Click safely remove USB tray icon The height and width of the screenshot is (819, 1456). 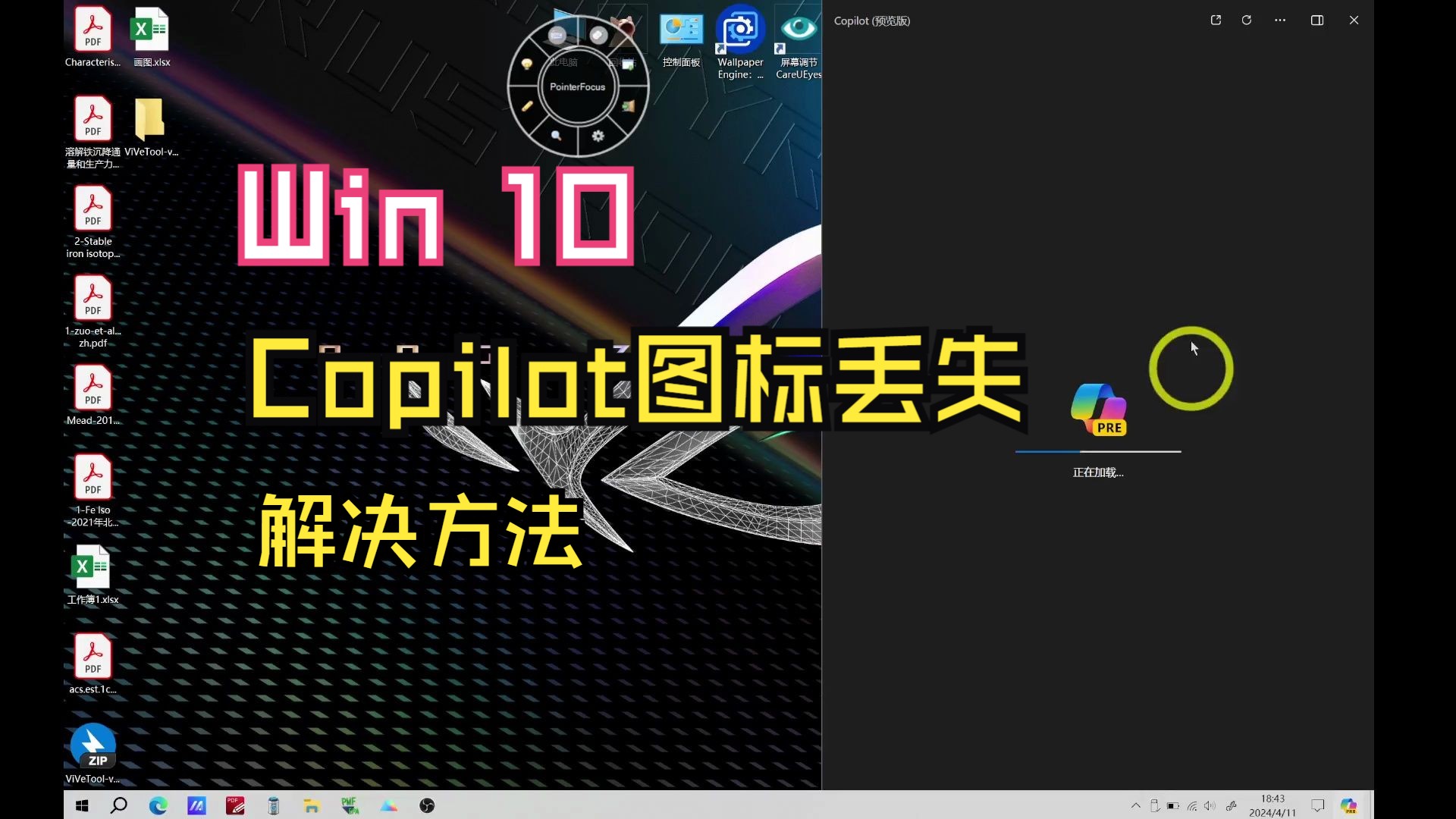[x=1154, y=805]
